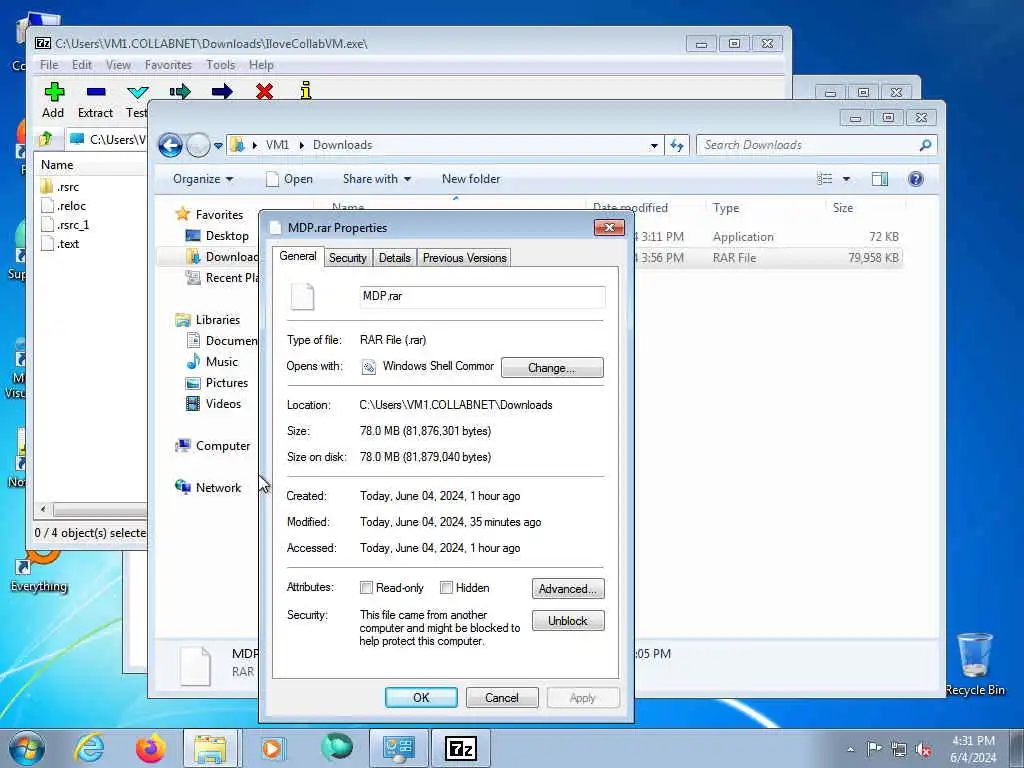The width and height of the screenshot is (1024, 768).
Task: Open the 7-Zip Tools menu
Action: point(221,65)
